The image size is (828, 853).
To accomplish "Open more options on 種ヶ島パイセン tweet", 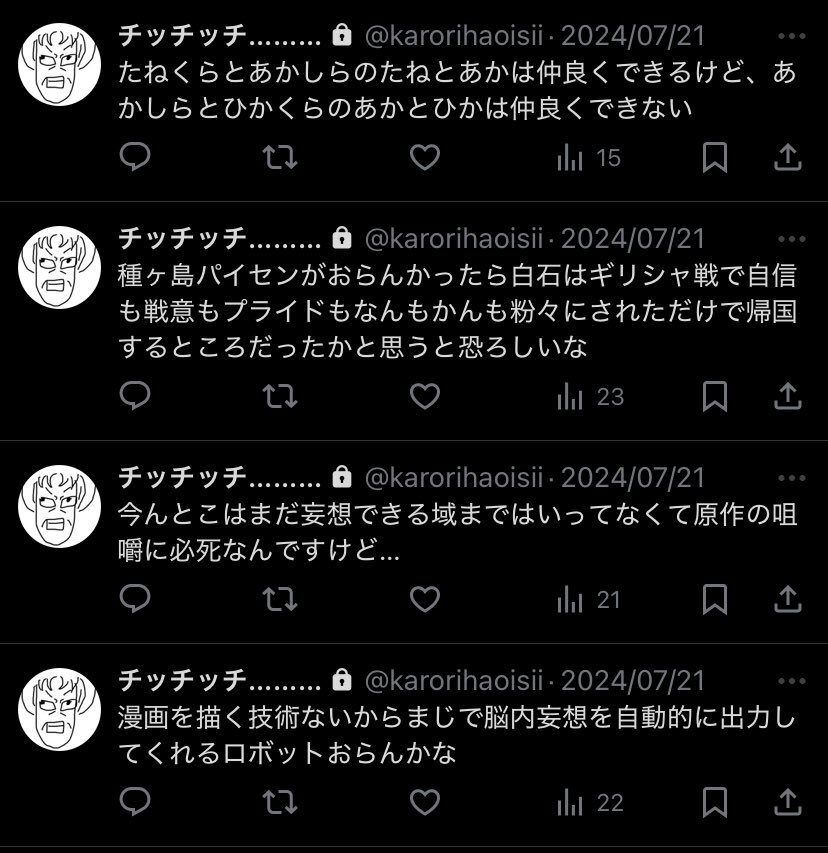I will (791, 239).
